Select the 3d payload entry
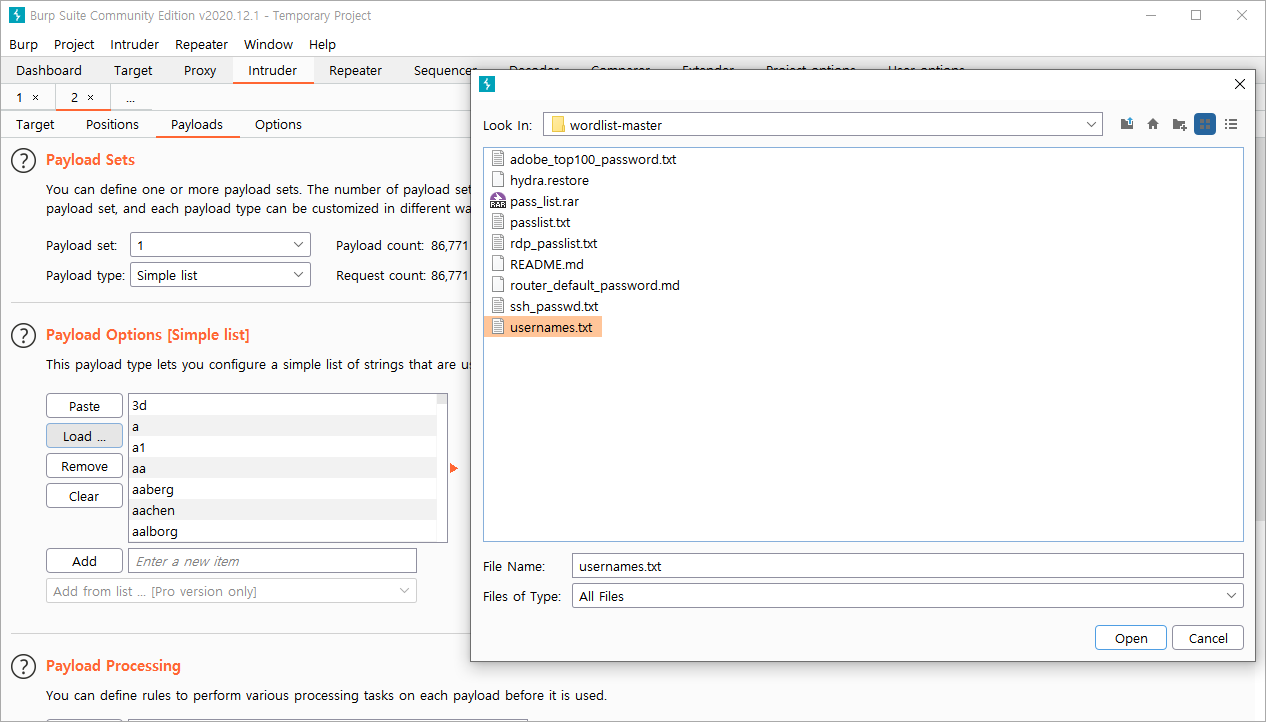 [x=282, y=405]
